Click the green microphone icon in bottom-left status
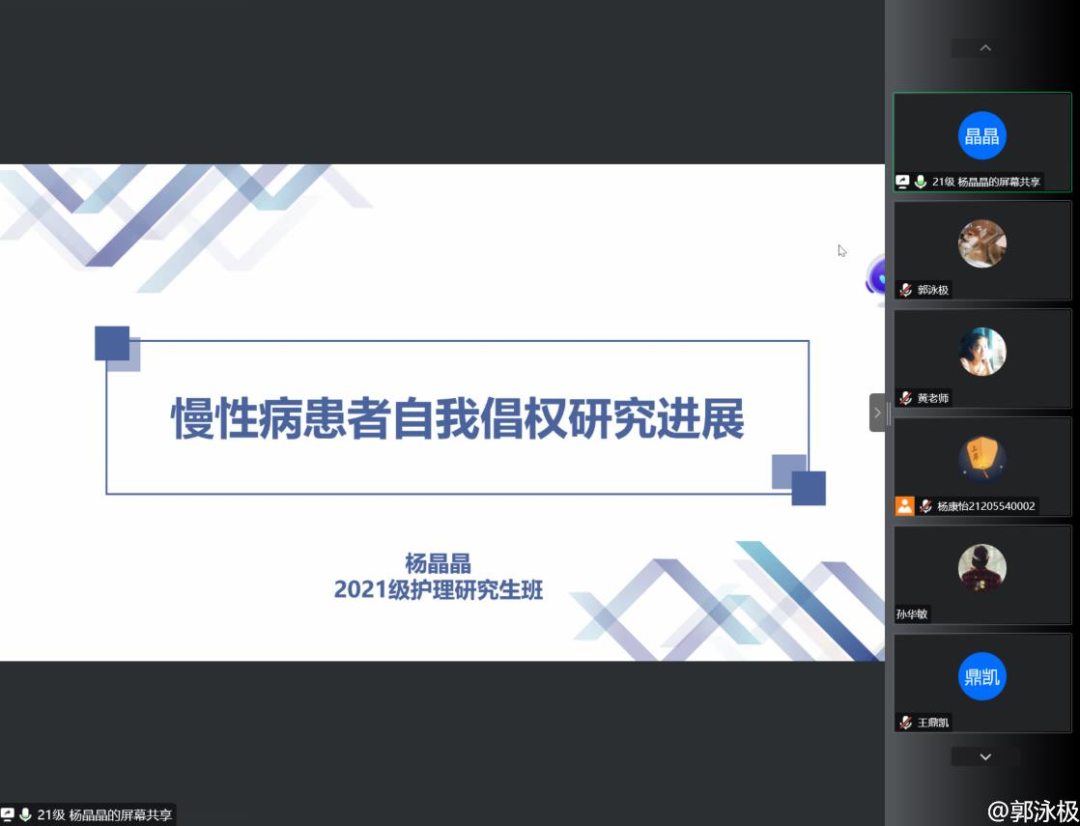 tap(25, 815)
